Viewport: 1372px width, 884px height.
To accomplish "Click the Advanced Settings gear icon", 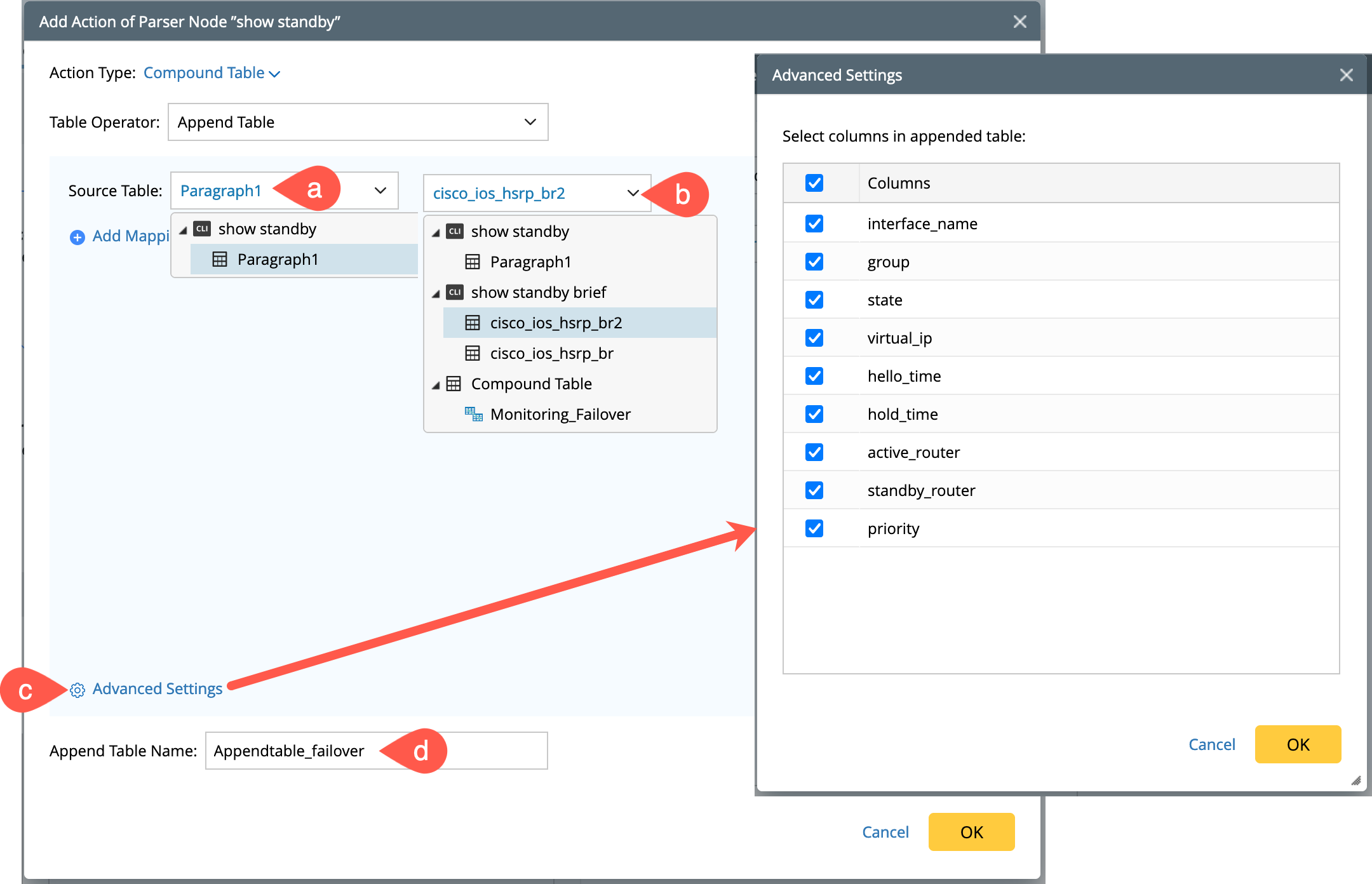I will click(77, 690).
